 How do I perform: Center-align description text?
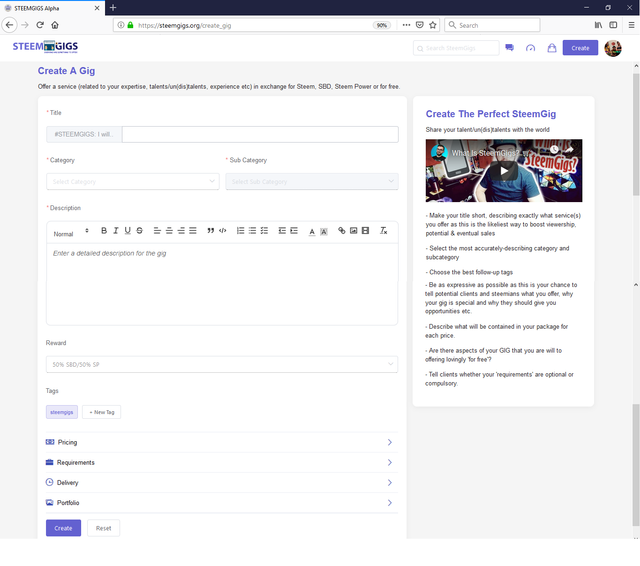tap(169, 231)
